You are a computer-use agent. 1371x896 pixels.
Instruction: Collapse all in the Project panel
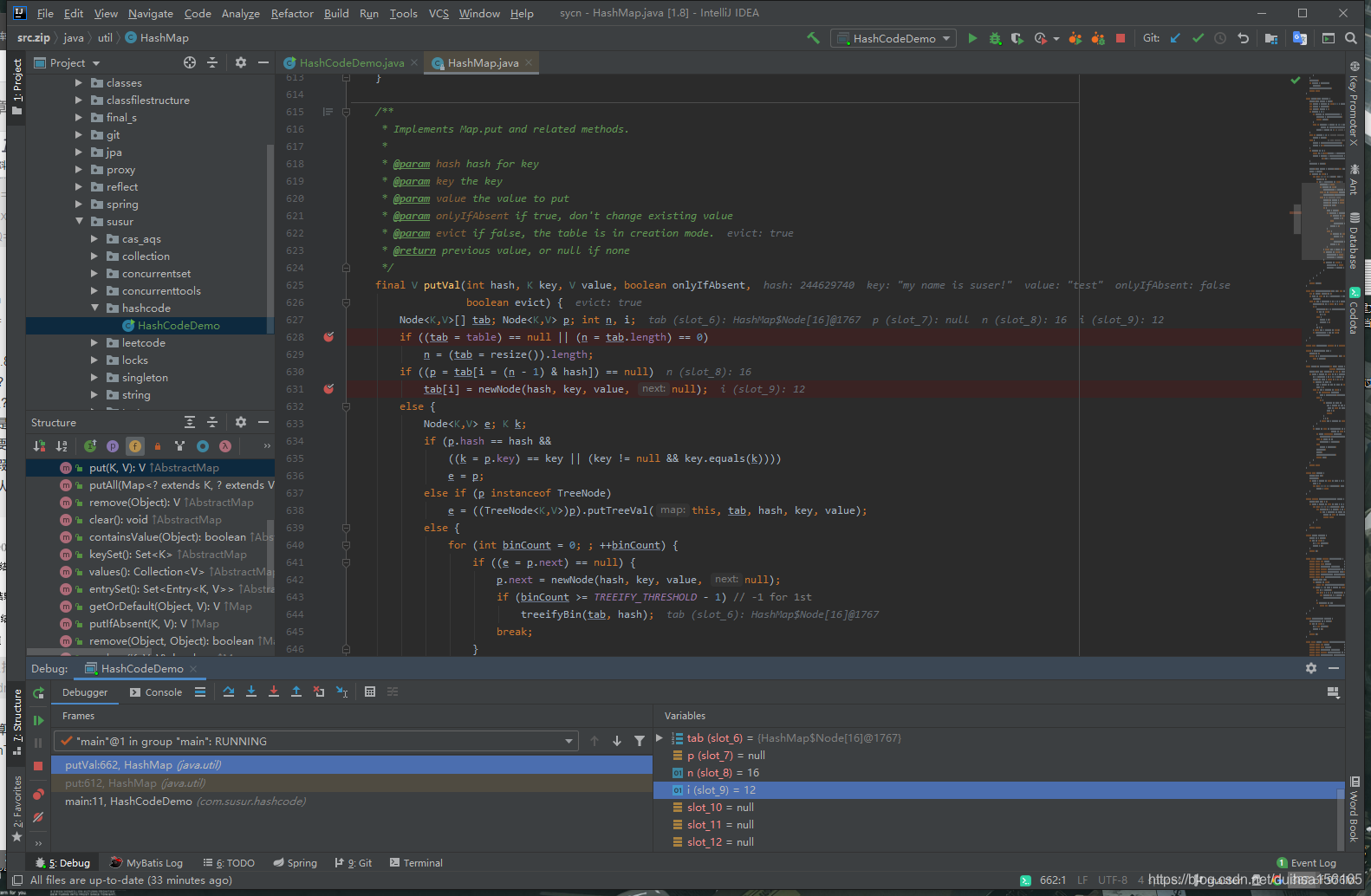[x=212, y=62]
